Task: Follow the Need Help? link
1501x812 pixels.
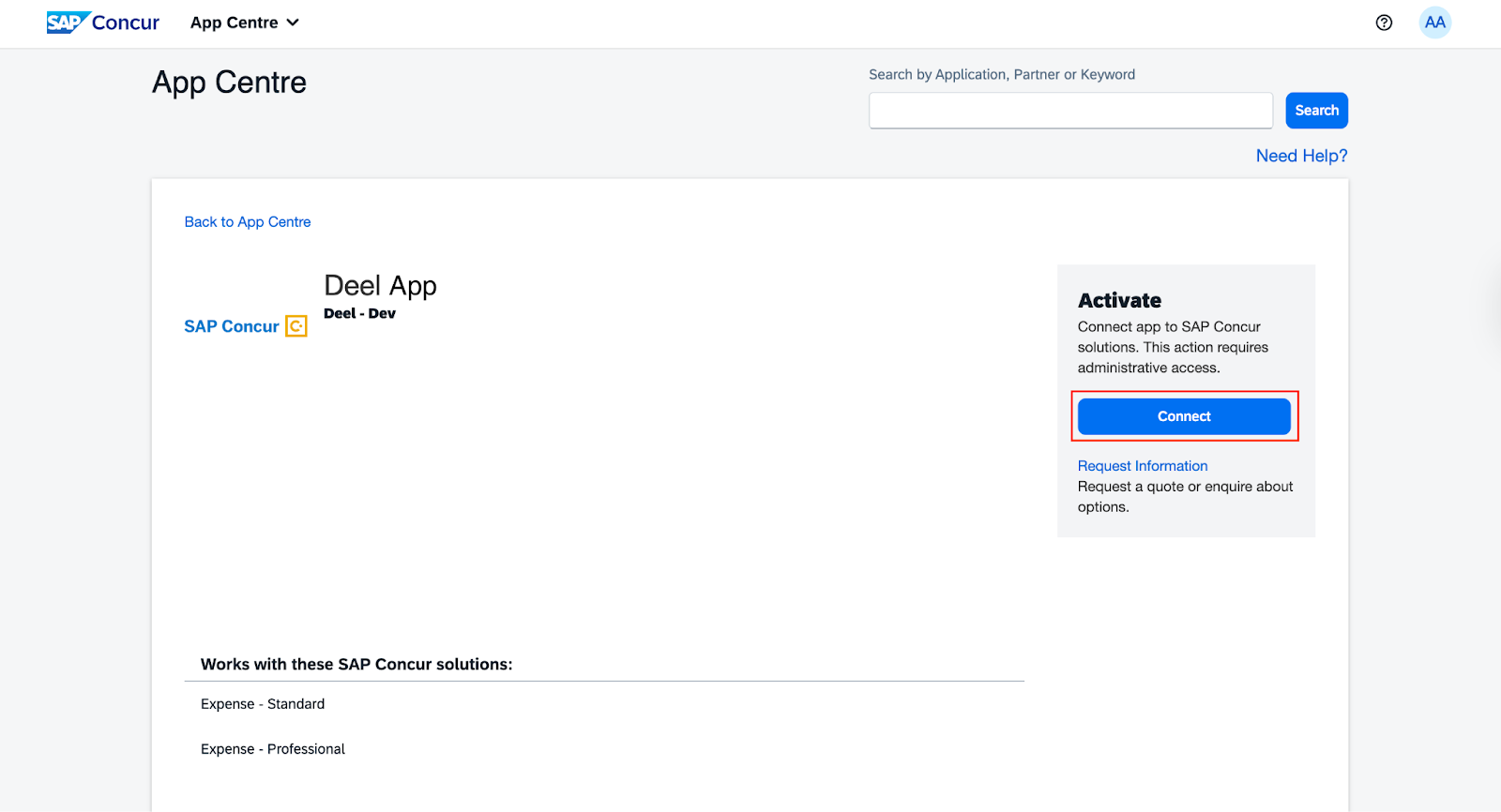Action: 1301,156
